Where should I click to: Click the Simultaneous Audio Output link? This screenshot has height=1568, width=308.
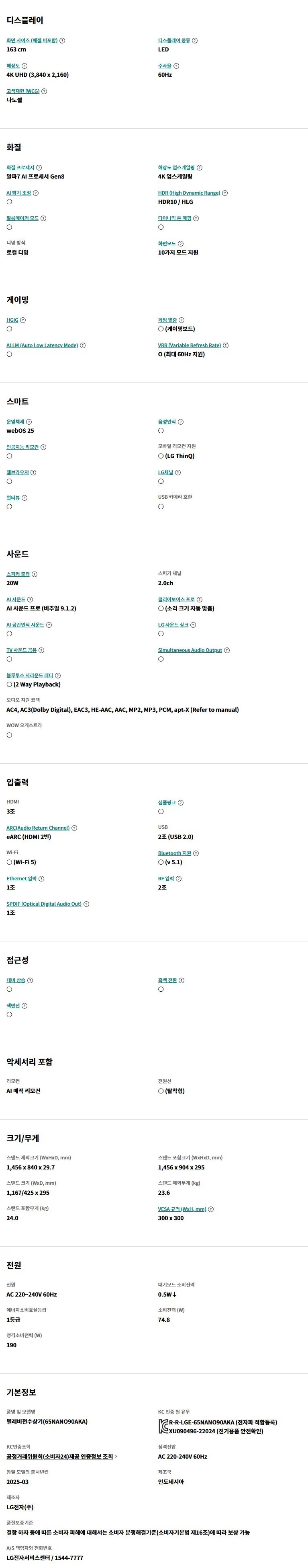coord(190,650)
